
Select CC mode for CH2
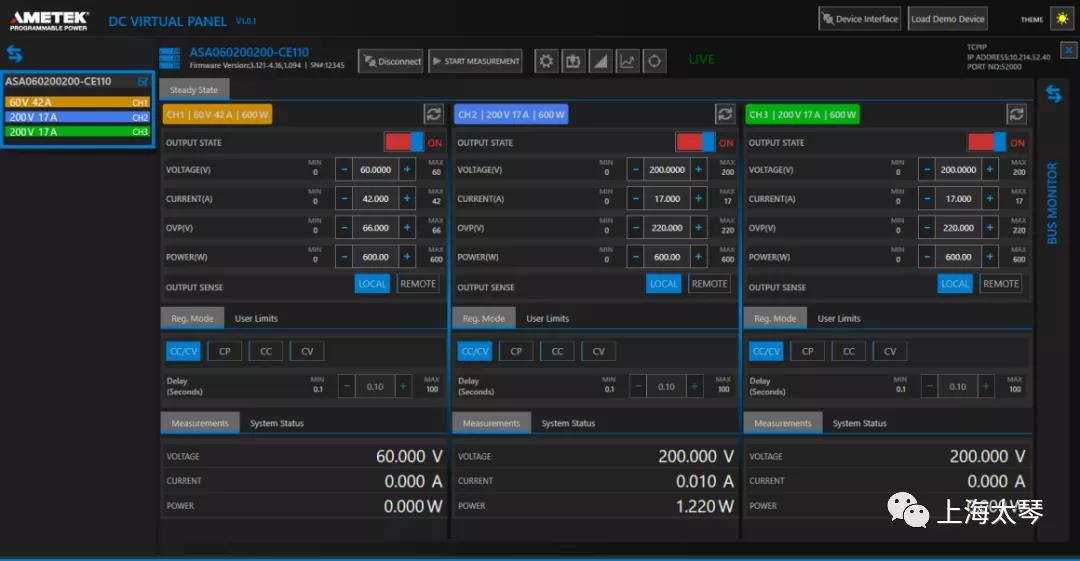[557, 351]
